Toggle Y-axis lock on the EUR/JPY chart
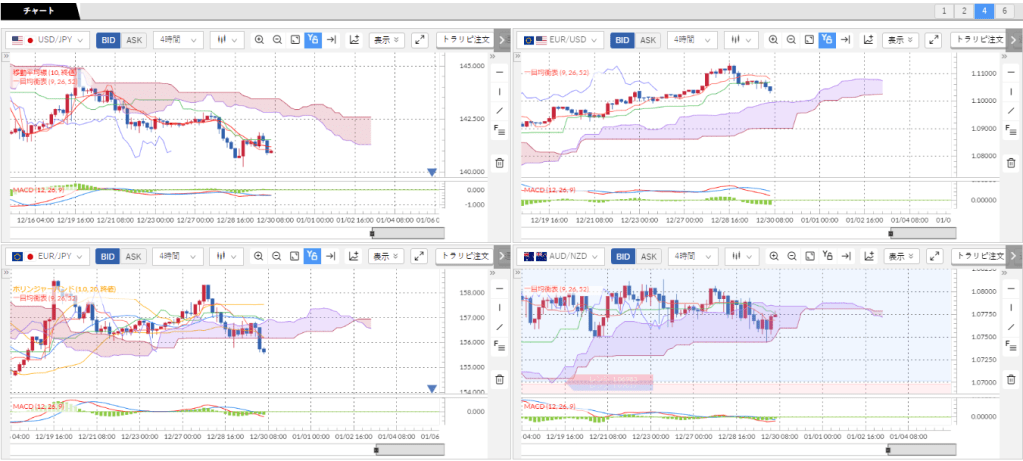 [313, 255]
